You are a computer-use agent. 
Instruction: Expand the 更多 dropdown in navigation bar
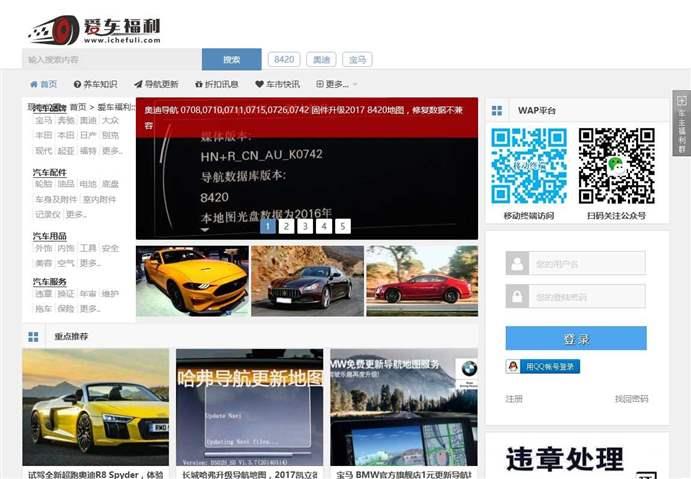337,85
